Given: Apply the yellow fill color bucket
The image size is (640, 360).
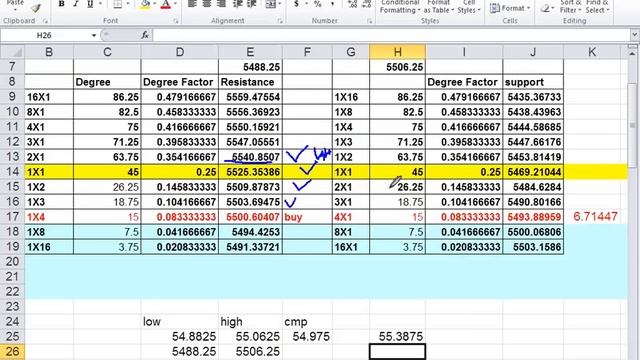Looking at the screenshot, I should 145,4.
